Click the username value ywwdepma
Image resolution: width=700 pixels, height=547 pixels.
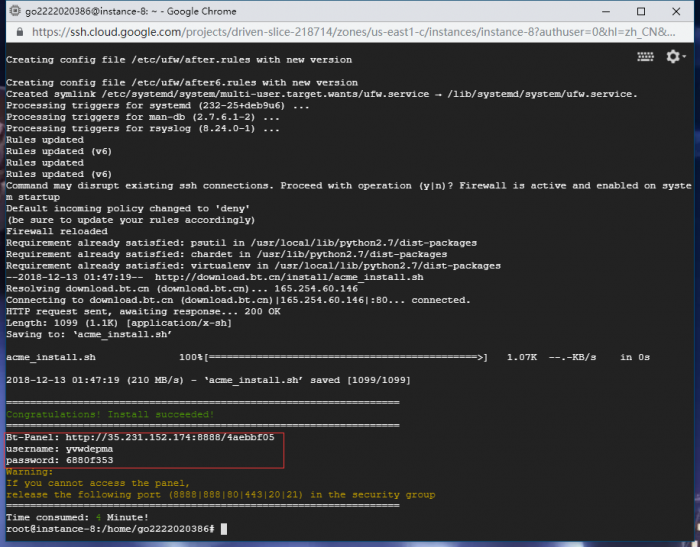[89, 449]
